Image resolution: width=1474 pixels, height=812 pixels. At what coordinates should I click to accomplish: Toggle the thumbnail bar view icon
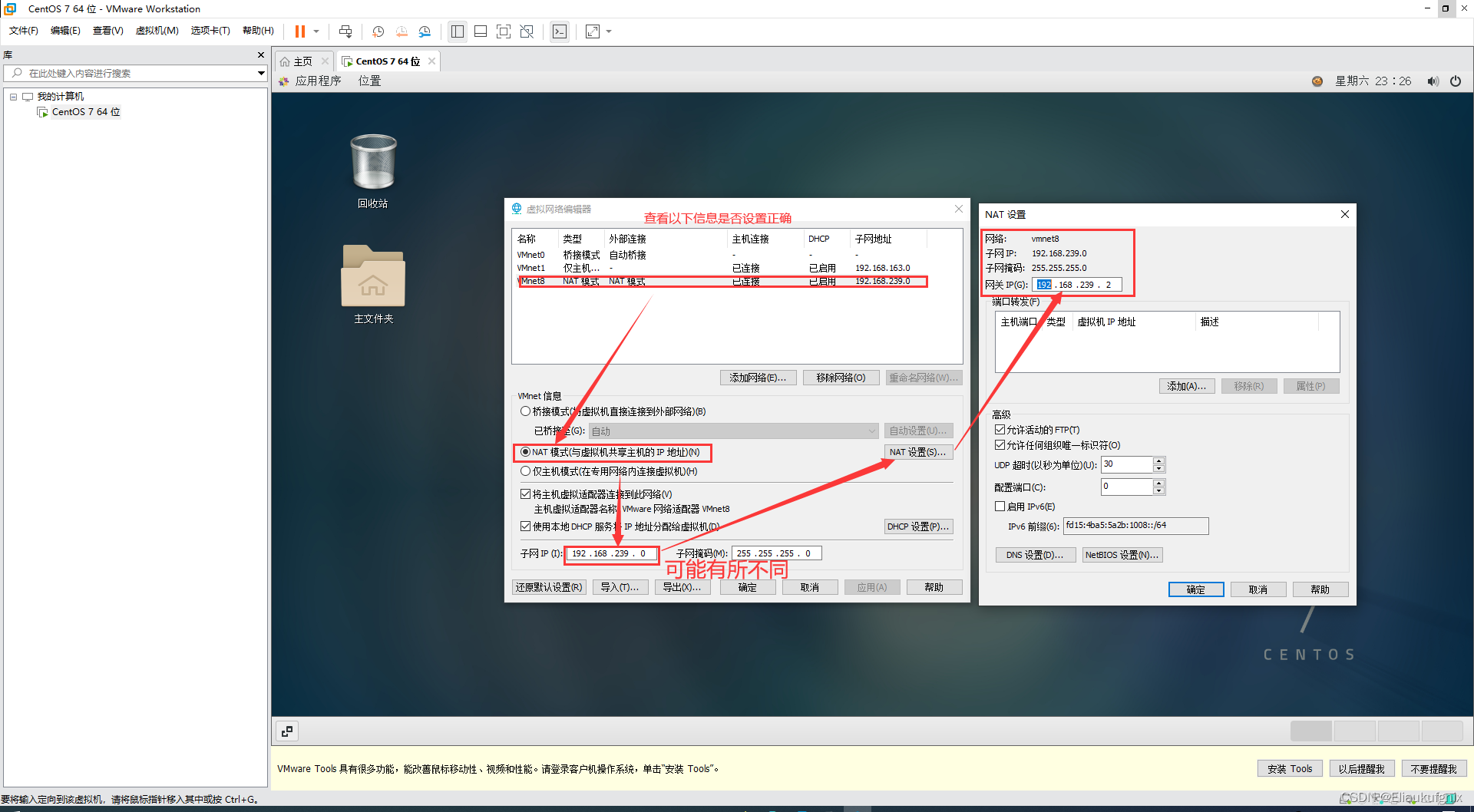click(x=481, y=31)
